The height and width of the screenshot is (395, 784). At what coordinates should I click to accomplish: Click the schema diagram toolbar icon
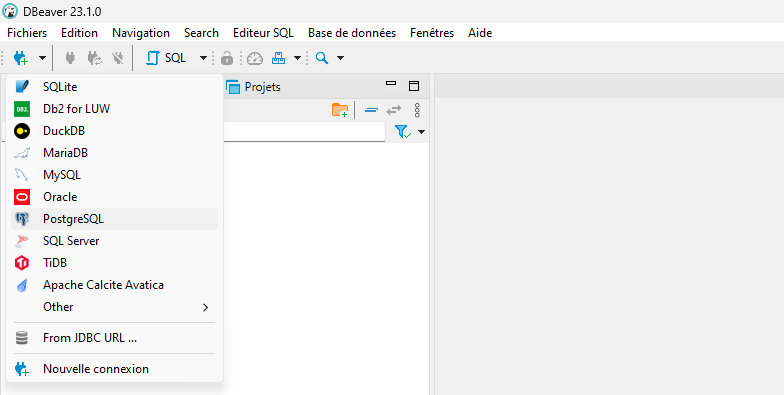(x=278, y=58)
